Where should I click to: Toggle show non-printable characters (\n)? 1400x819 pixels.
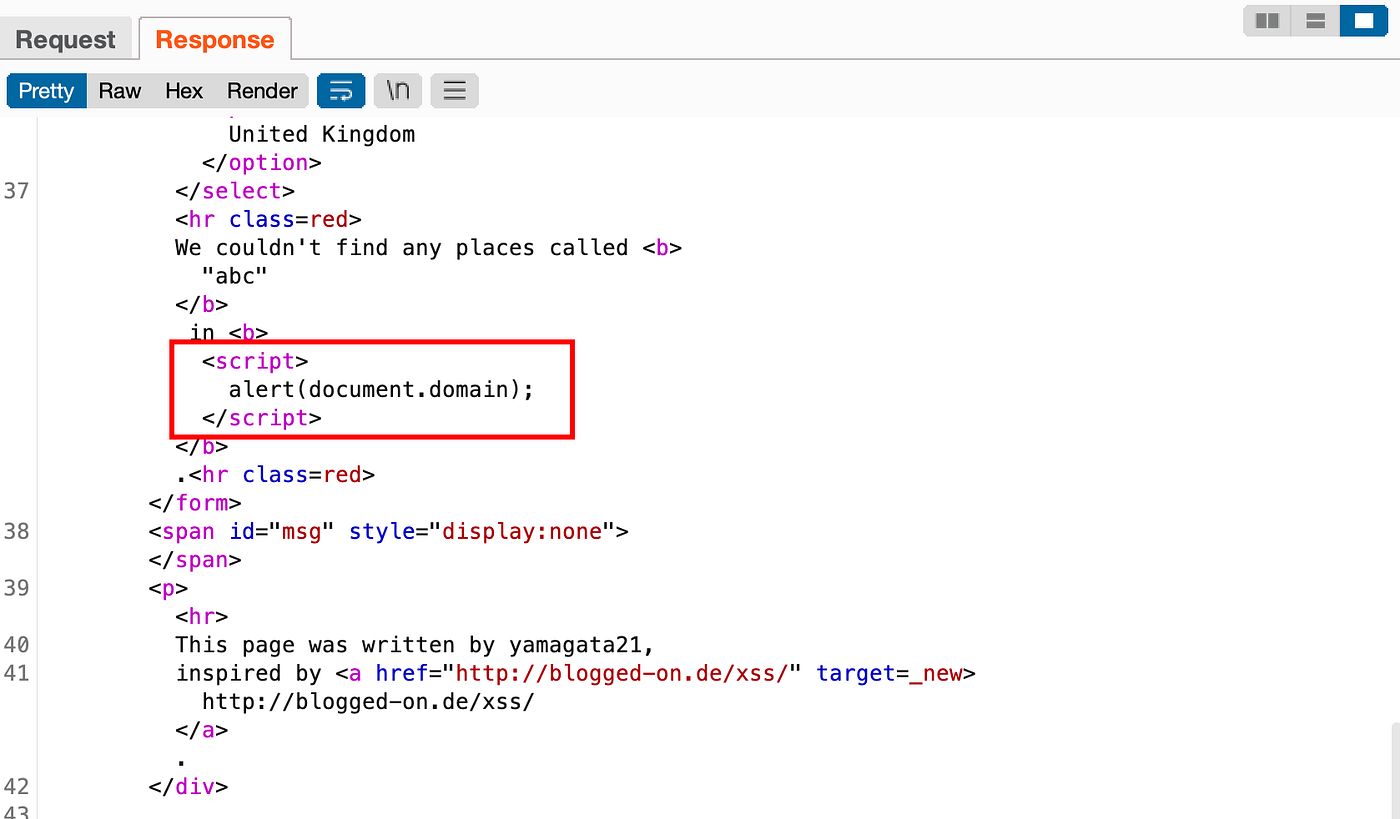point(398,91)
